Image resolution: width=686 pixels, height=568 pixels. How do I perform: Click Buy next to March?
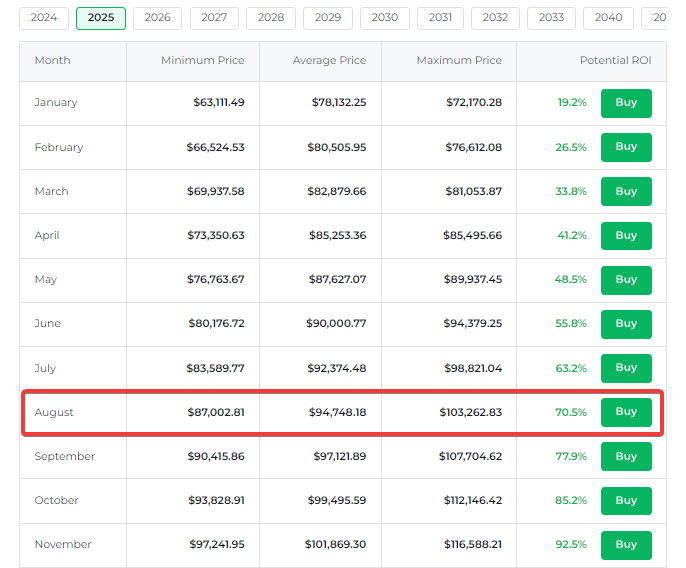coord(626,191)
